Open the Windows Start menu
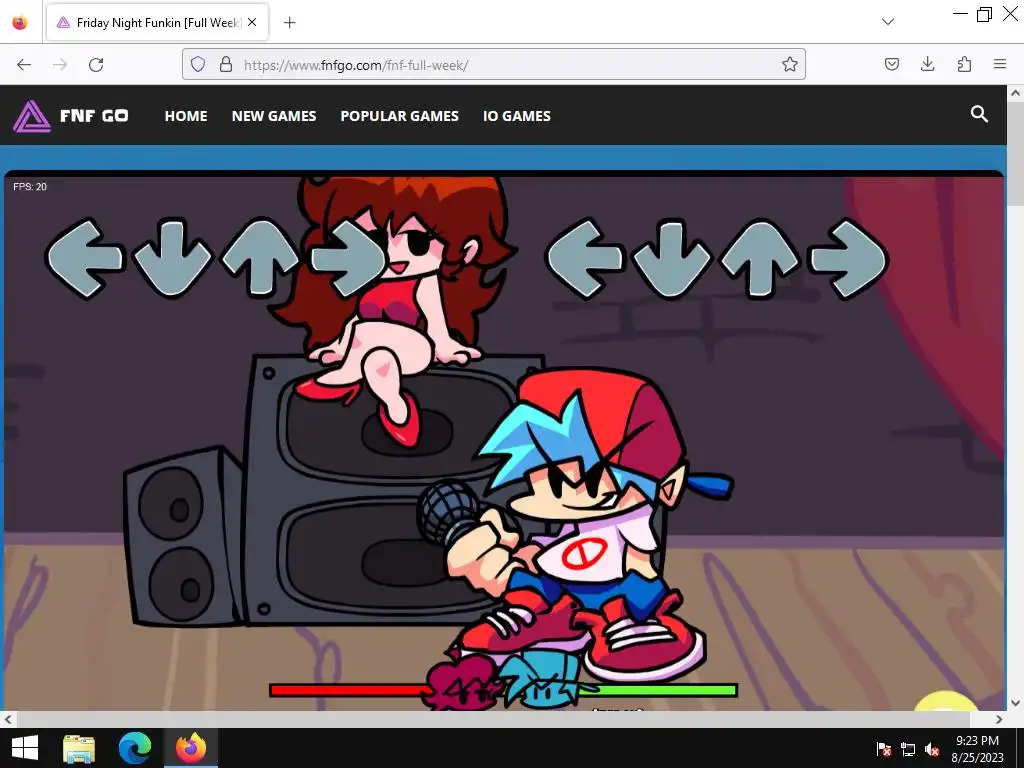1024x768 pixels. 25,748
